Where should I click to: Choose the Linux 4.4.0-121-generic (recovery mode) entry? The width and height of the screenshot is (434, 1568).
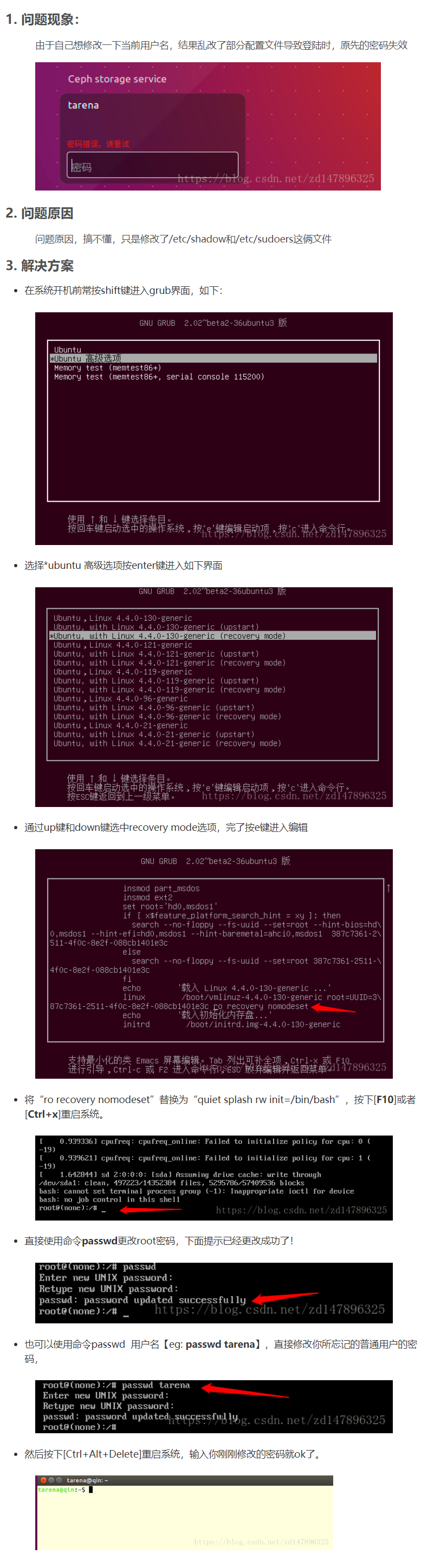[170, 662]
